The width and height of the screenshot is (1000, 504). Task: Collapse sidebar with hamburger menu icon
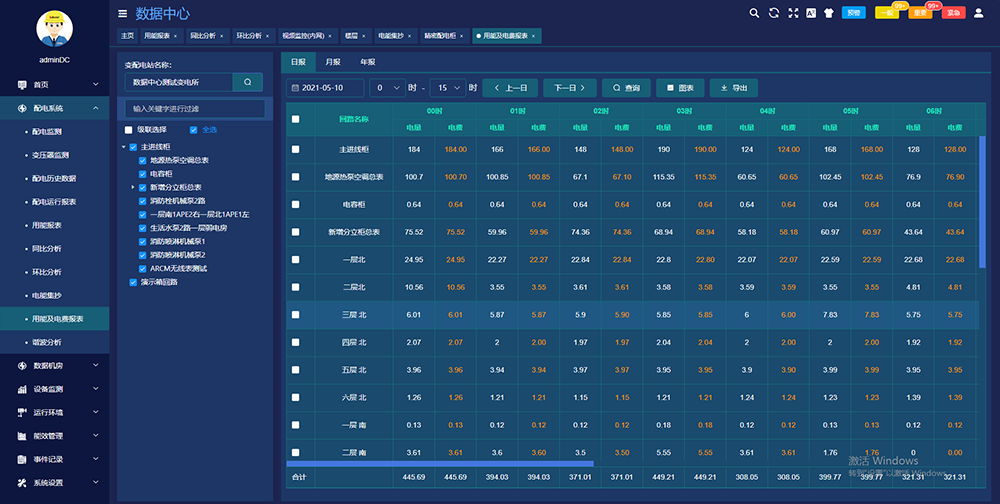[x=122, y=14]
